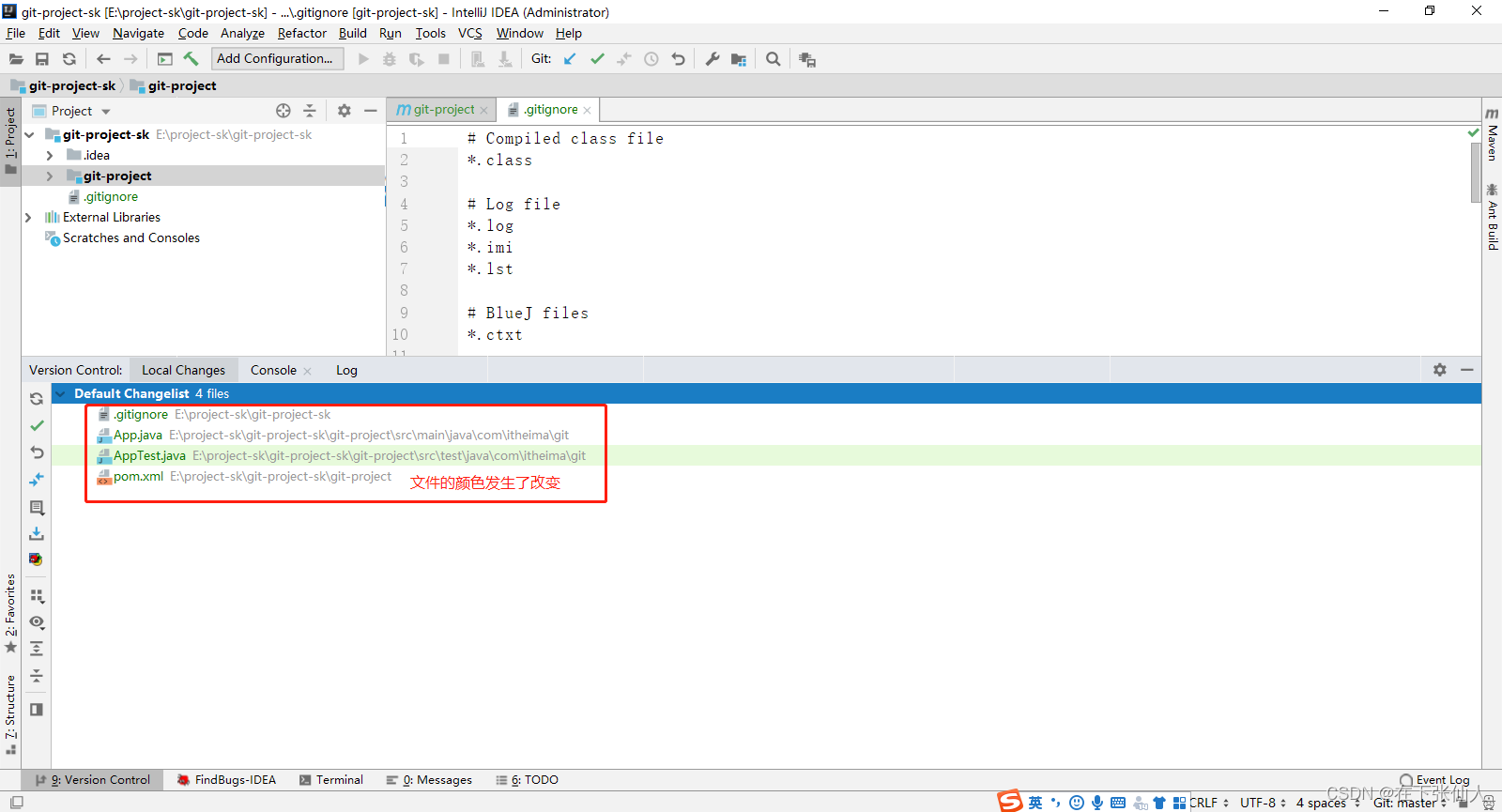Toggle the preview diff panel icon
Image resolution: width=1502 pixels, height=812 pixels.
(x=37, y=710)
